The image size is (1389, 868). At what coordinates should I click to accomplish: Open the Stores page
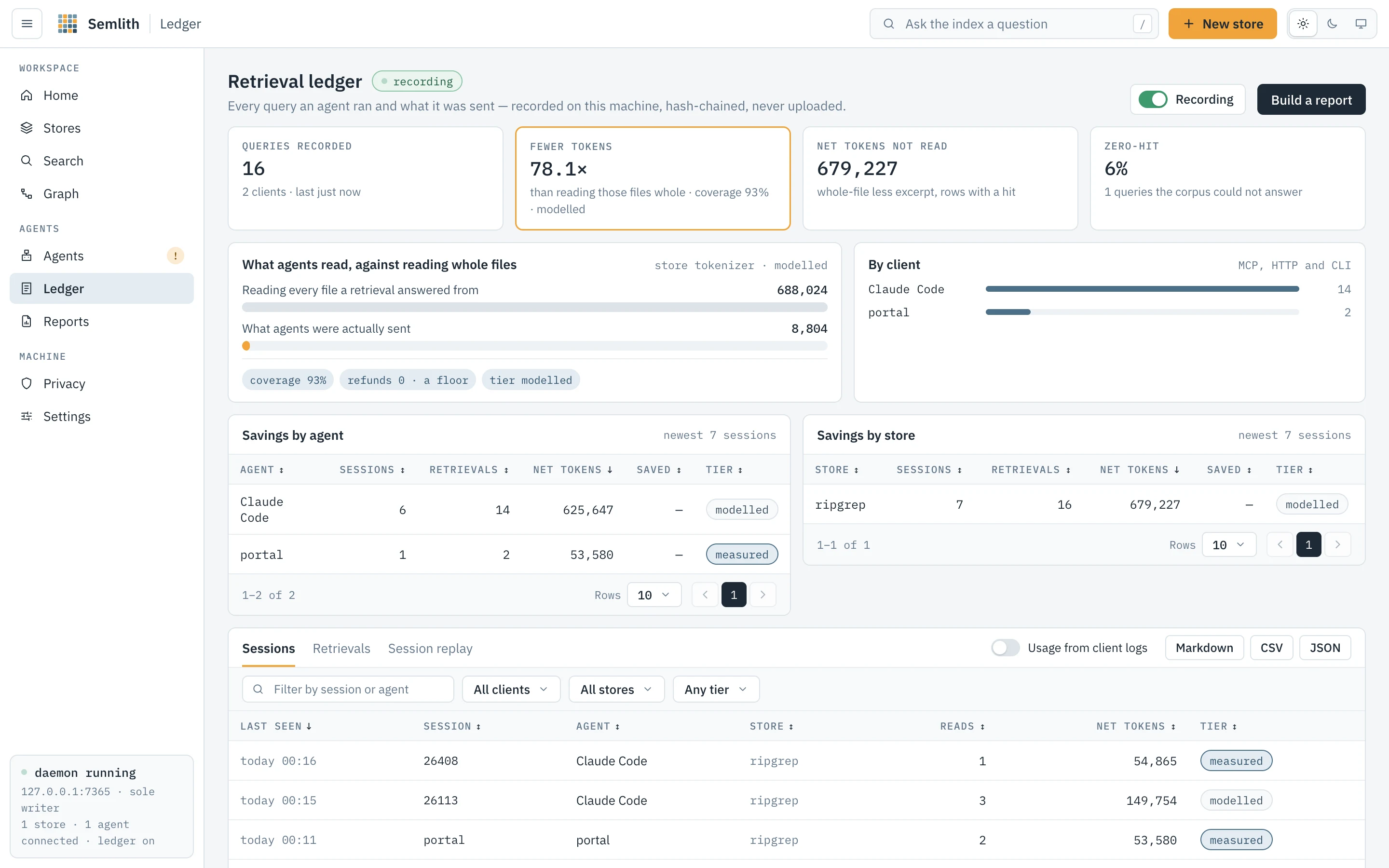(x=102, y=128)
